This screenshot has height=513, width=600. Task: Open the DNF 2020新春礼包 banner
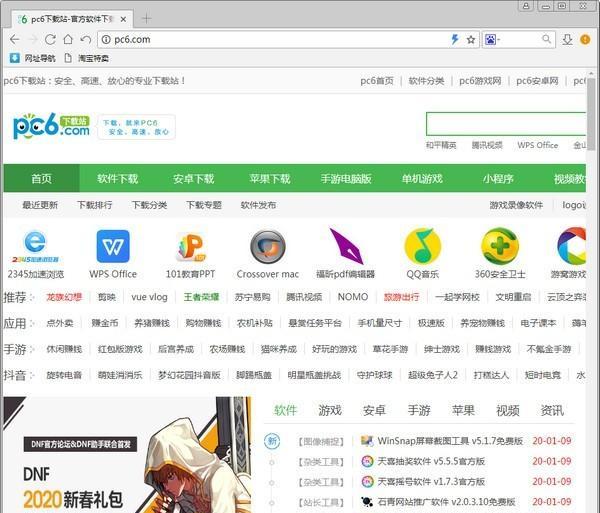point(127,455)
